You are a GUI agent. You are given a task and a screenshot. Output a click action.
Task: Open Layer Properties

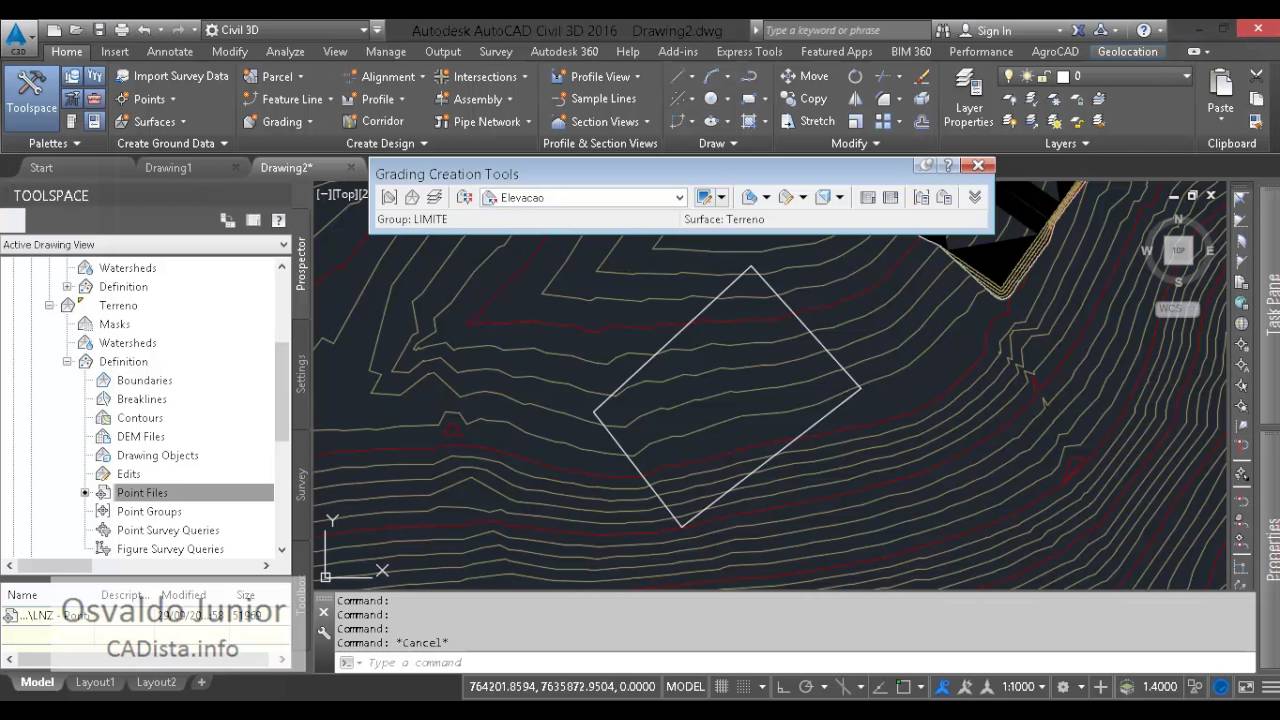(x=968, y=98)
